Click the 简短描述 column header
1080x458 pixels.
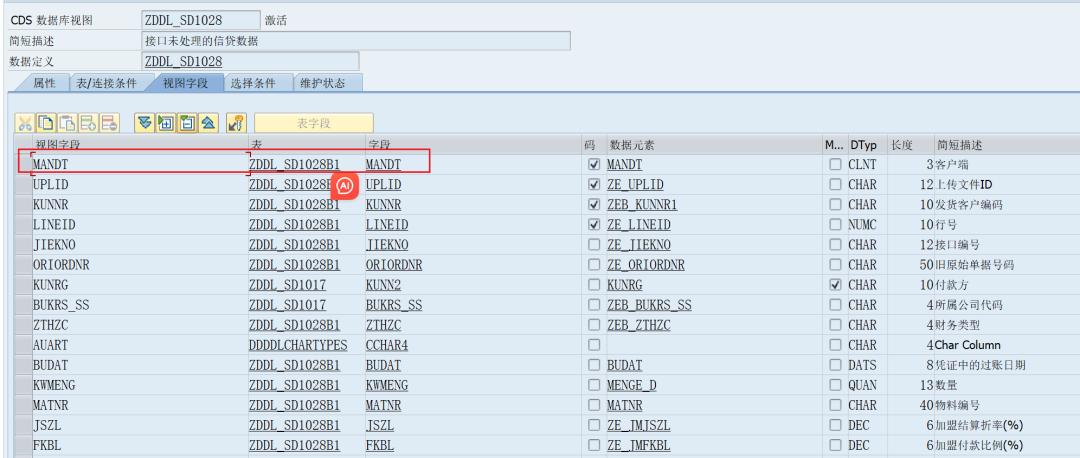click(x=1006, y=145)
